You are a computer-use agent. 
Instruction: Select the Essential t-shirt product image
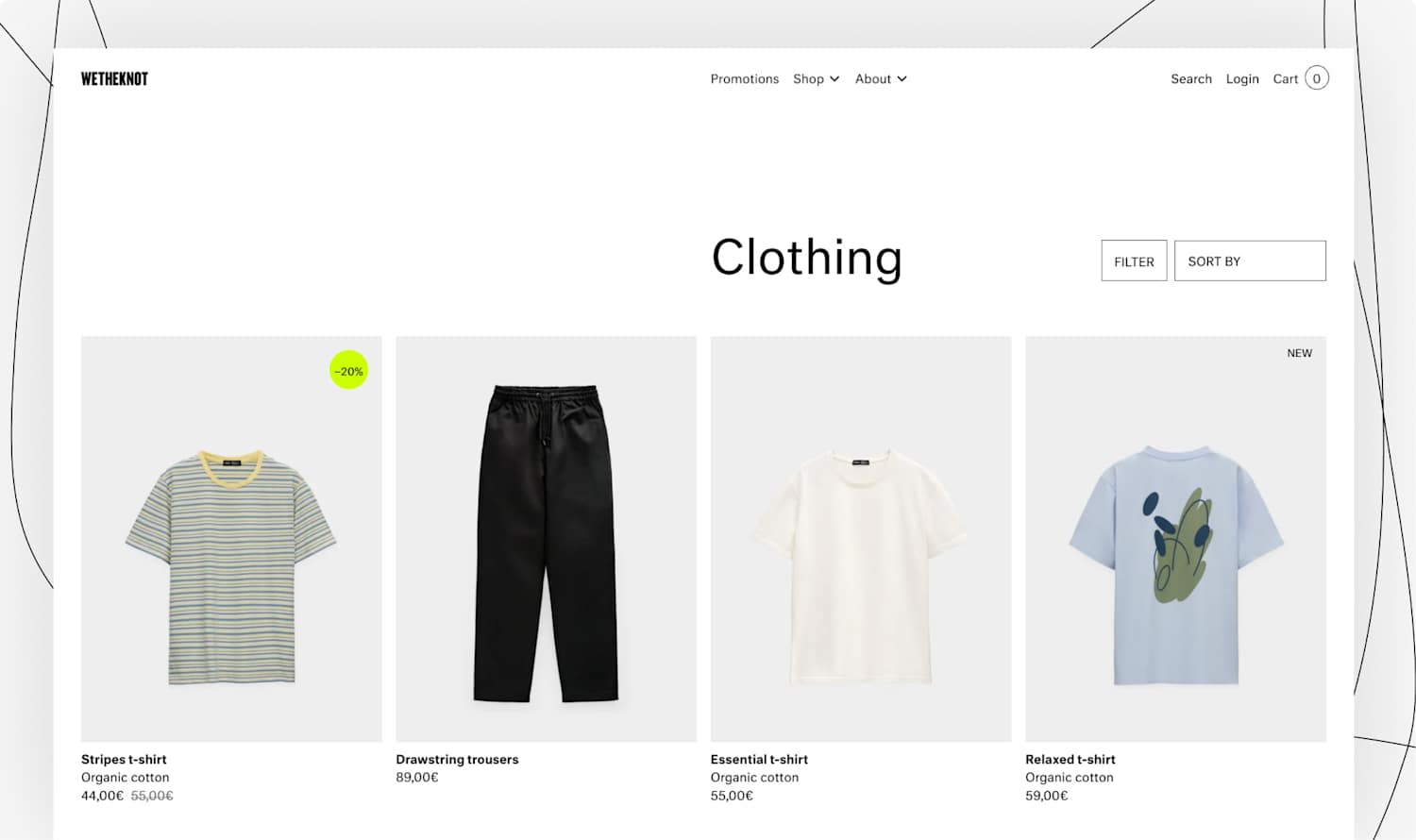point(861,539)
